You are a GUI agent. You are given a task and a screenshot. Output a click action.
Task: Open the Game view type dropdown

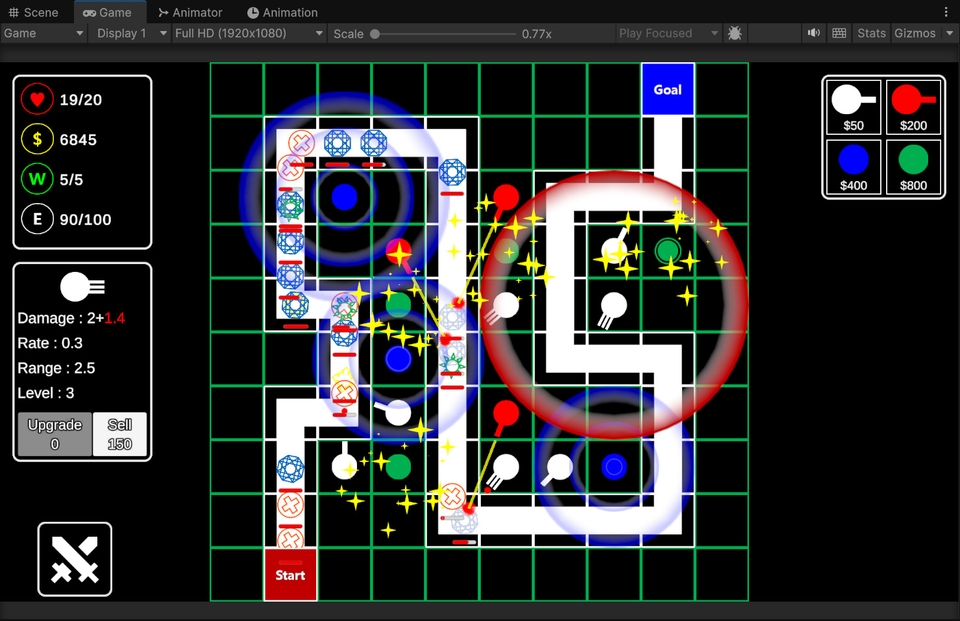(43, 33)
